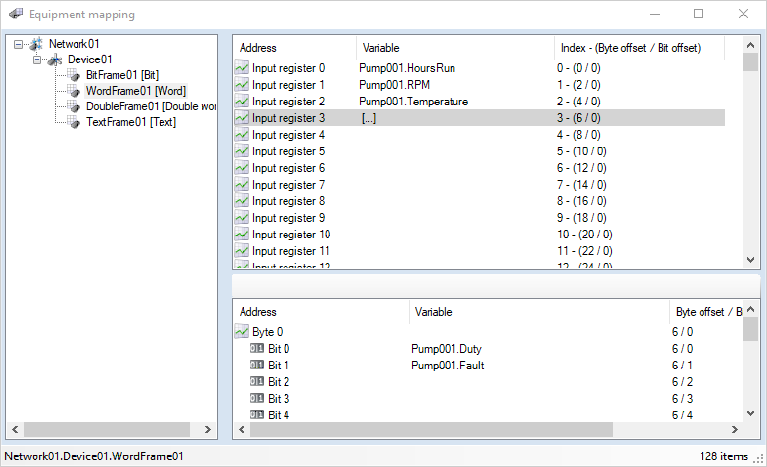This screenshot has width=767, height=467.
Task: Click the Byte 0 chart icon
Action: (241, 331)
